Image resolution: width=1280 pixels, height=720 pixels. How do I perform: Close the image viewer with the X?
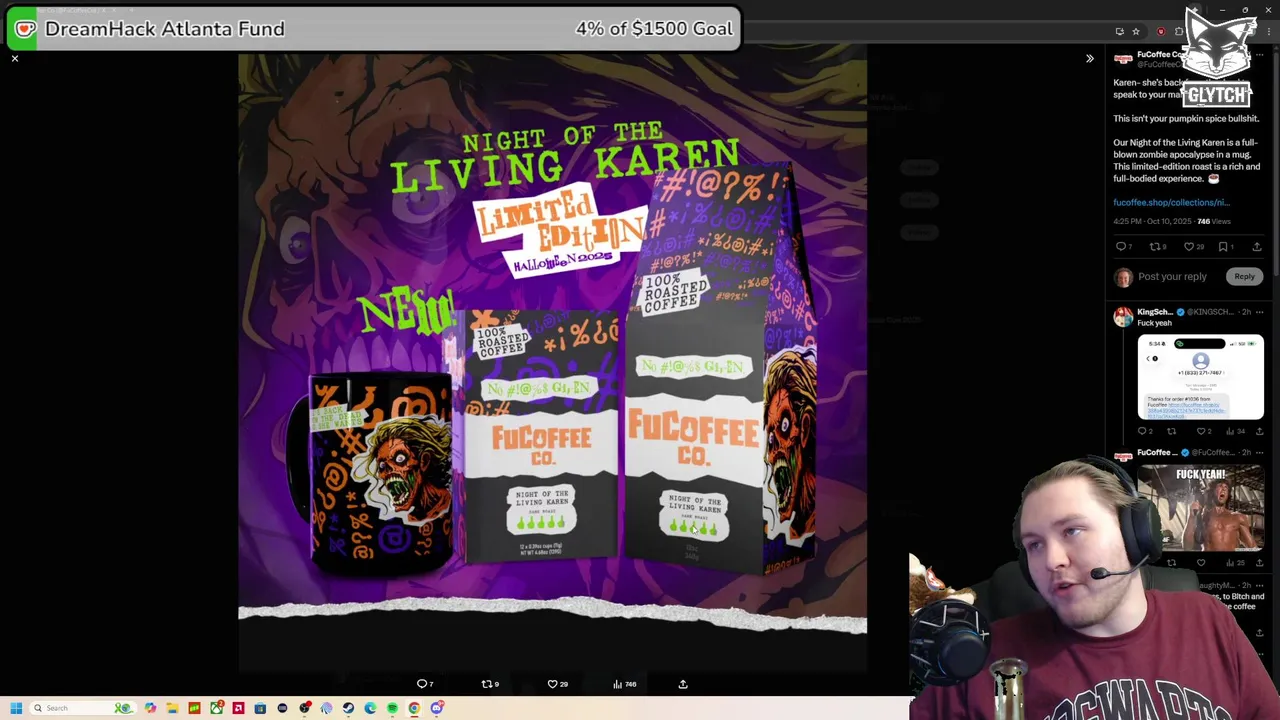(15, 59)
